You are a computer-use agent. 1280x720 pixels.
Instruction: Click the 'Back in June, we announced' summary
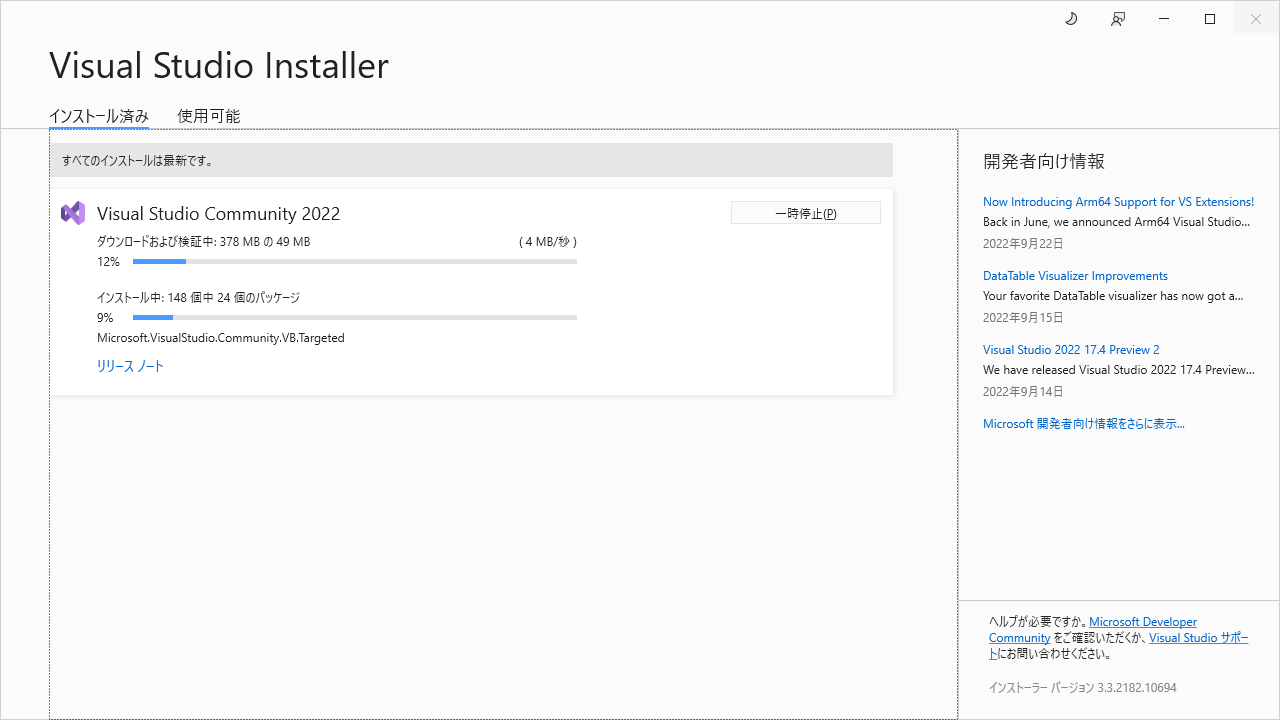tap(1116, 222)
